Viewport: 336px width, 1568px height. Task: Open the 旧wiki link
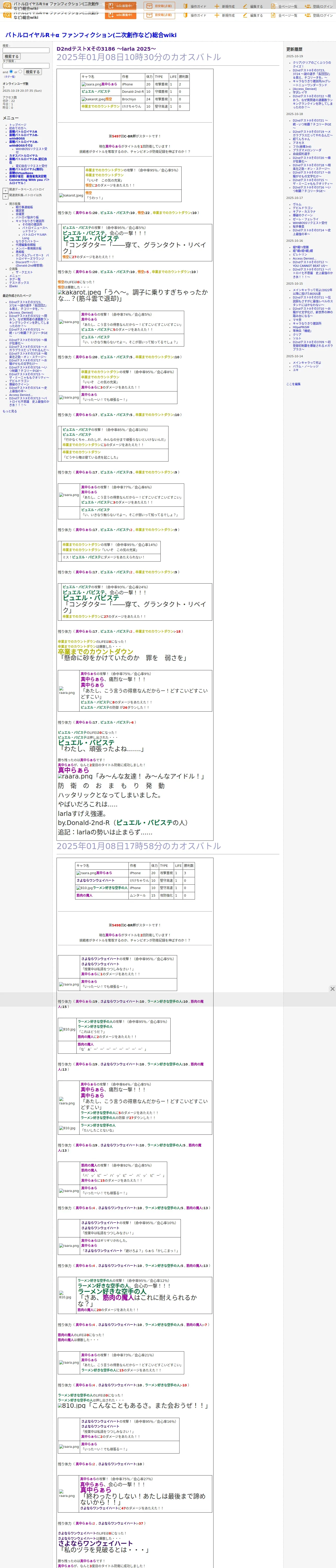point(13,286)
